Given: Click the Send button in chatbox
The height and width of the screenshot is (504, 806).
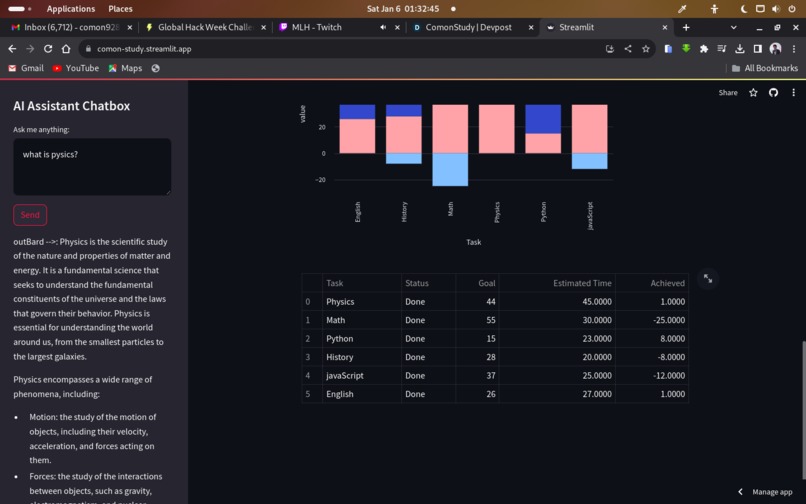Looking at the screenshot, I should [30, 215].
